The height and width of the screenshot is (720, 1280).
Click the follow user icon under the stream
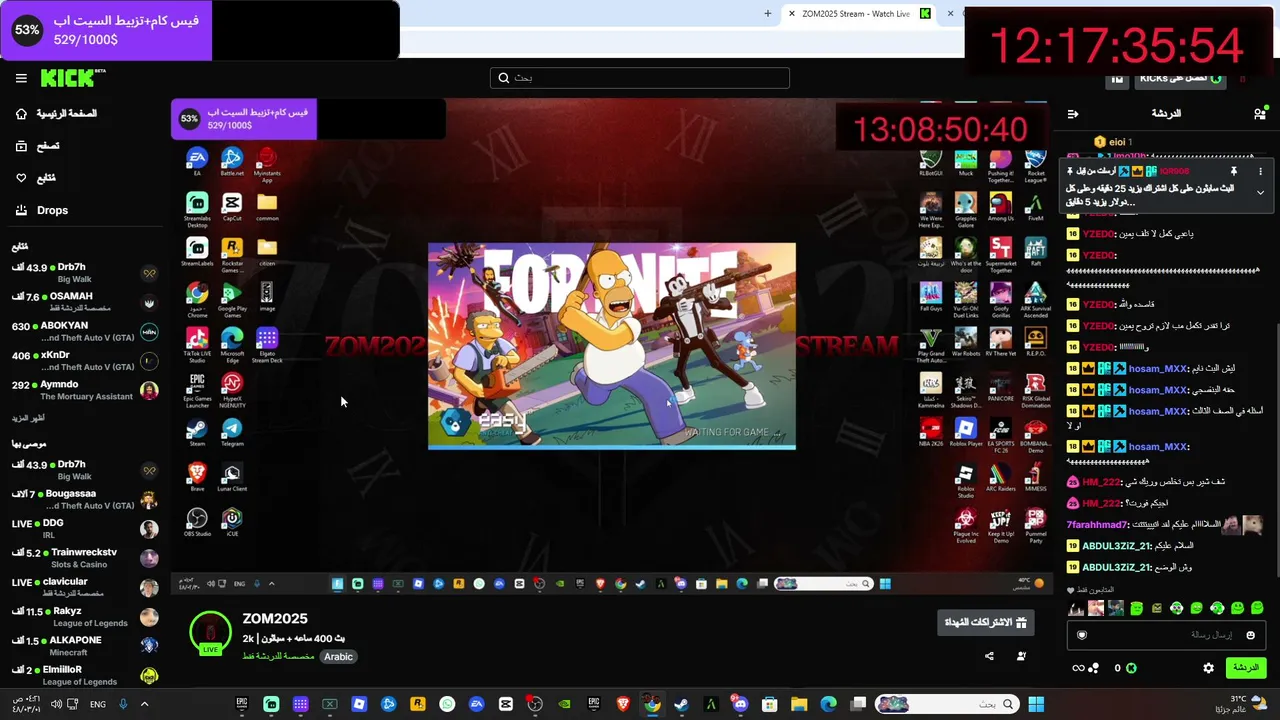click(1021, 657)
